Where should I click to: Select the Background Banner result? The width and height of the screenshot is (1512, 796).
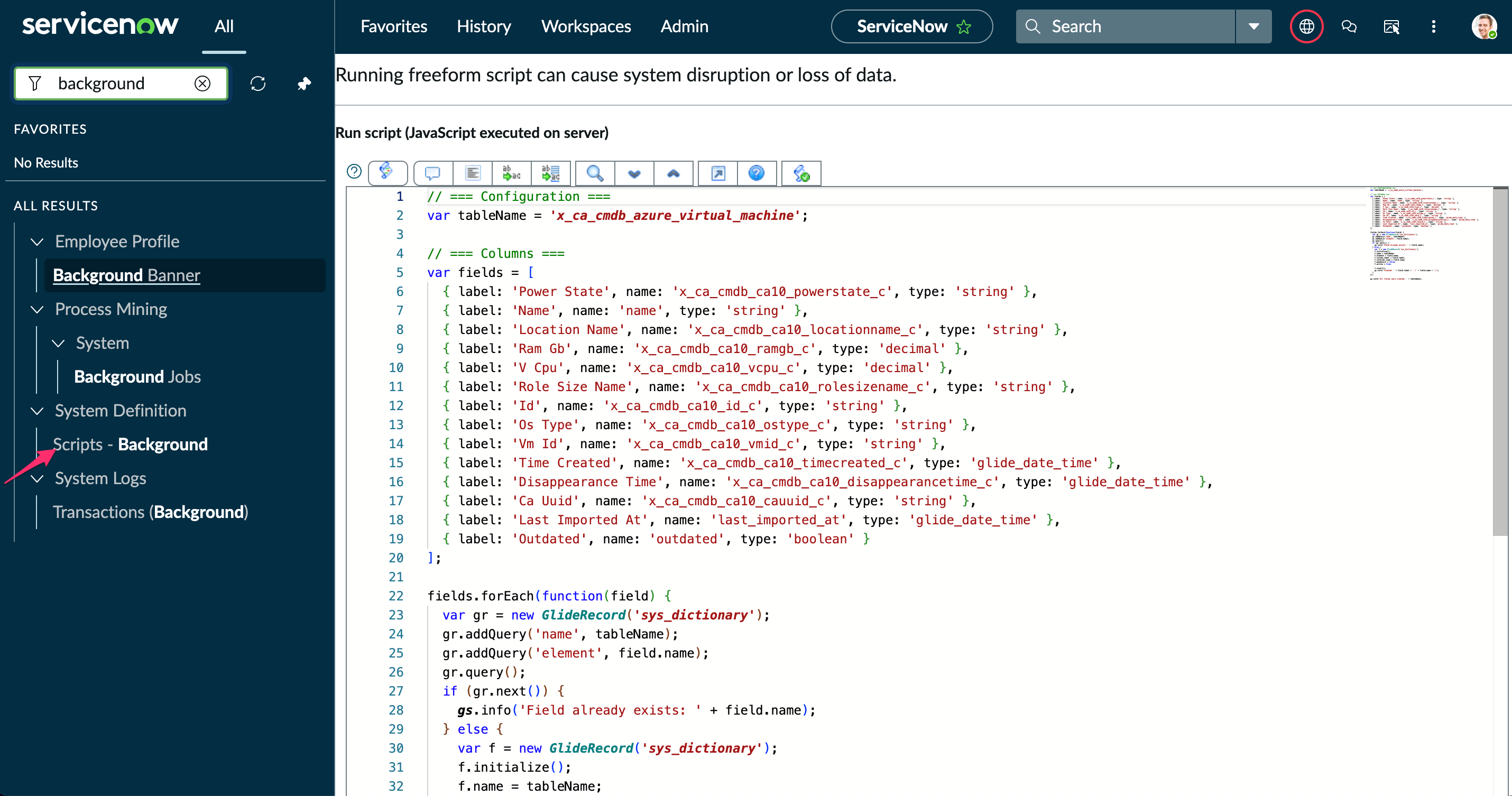tap(126, 275)
